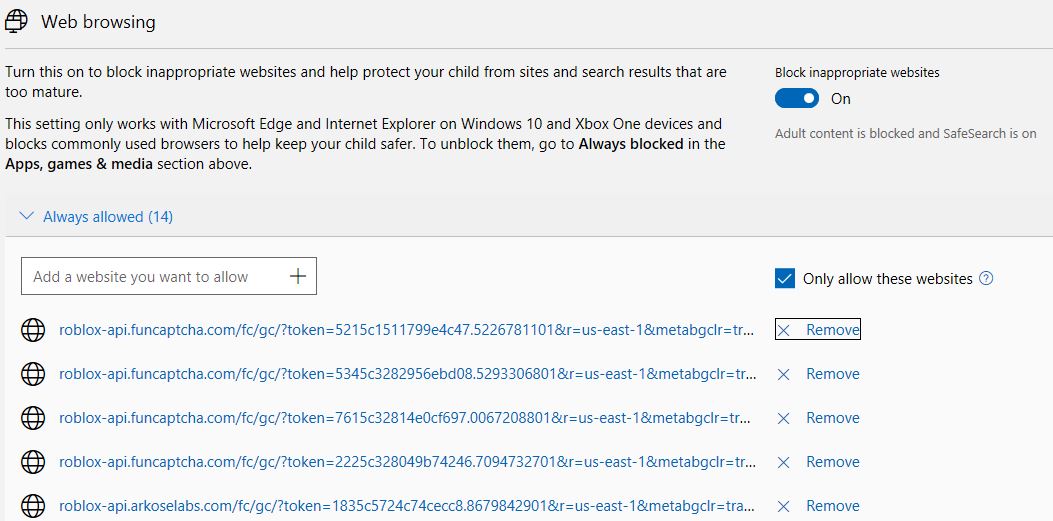Click globe icon of token 5345c3282956ebd08 row

[33, 374]
